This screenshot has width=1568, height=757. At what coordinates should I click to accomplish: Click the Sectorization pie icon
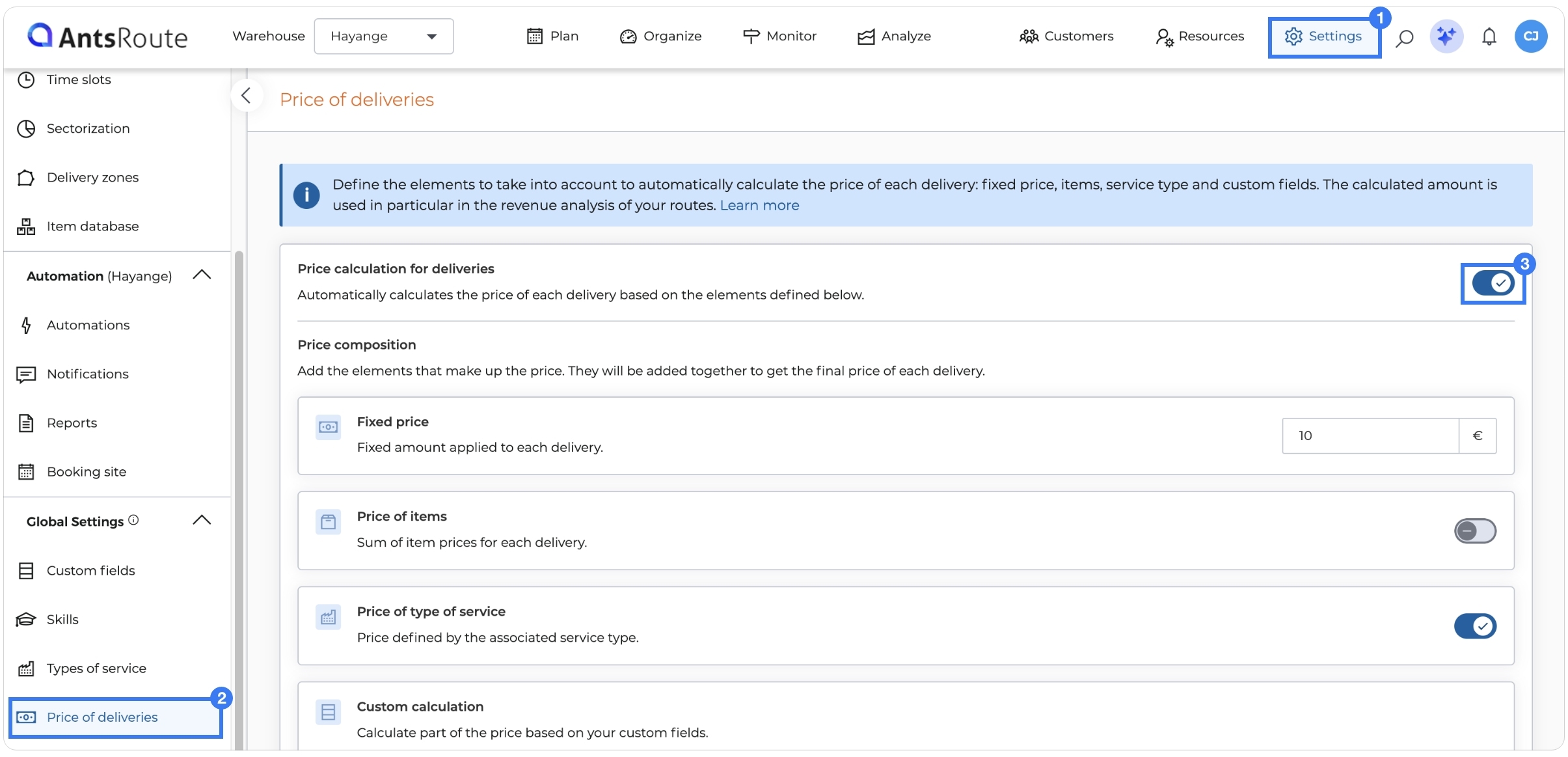click(x=25, y=128)
